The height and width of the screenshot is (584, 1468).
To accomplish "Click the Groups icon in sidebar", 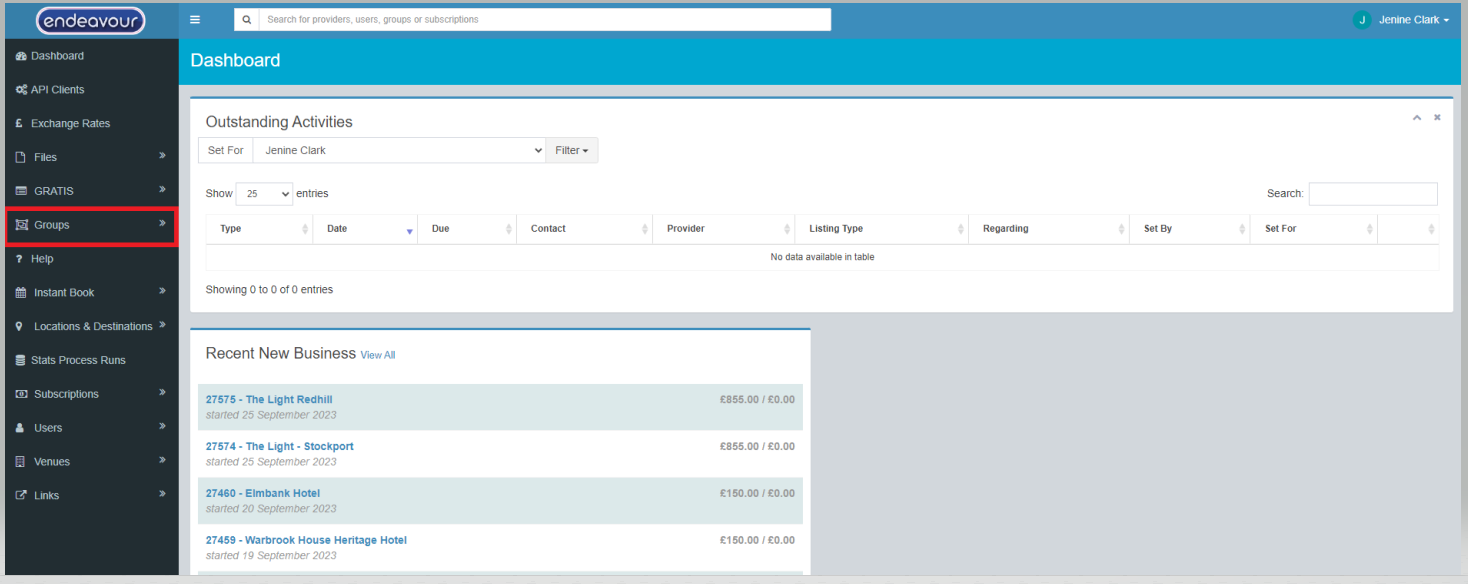I will [x=22, y=225].
